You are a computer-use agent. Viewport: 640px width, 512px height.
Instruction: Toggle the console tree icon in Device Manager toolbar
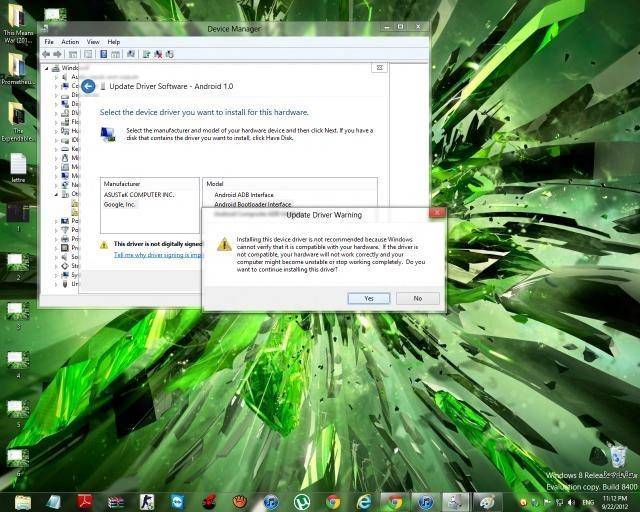click(x=73, y=54)
